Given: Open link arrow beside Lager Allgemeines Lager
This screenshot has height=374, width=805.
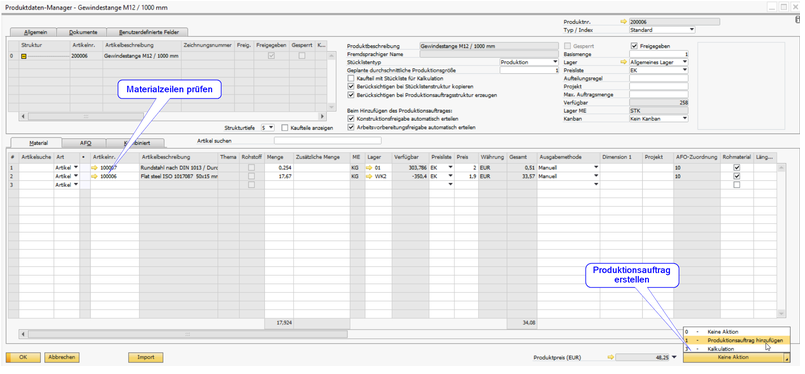Looking at the screenshot, I should tap(624, 62).
